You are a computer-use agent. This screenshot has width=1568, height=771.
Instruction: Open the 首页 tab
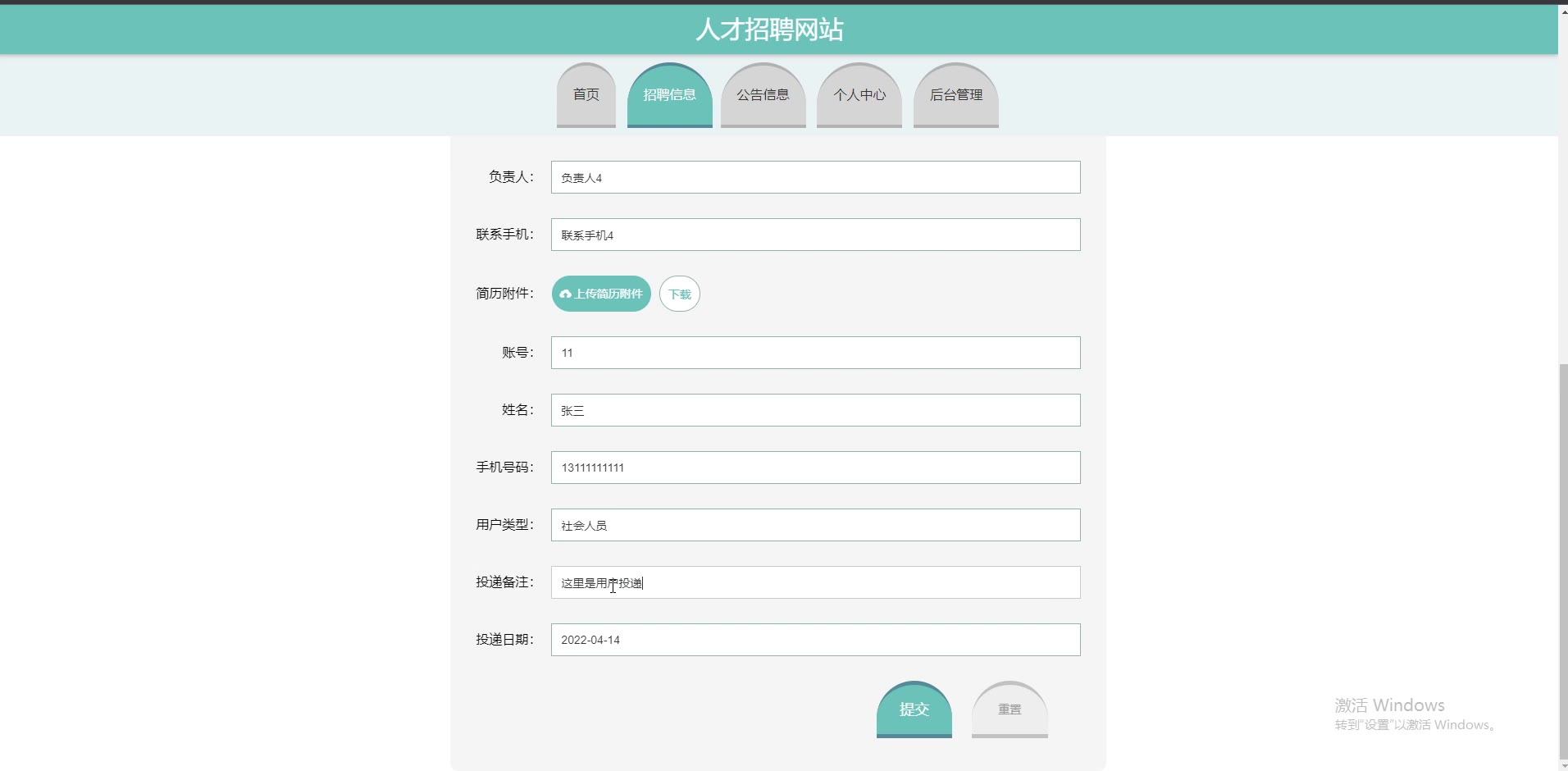point(586,95)
